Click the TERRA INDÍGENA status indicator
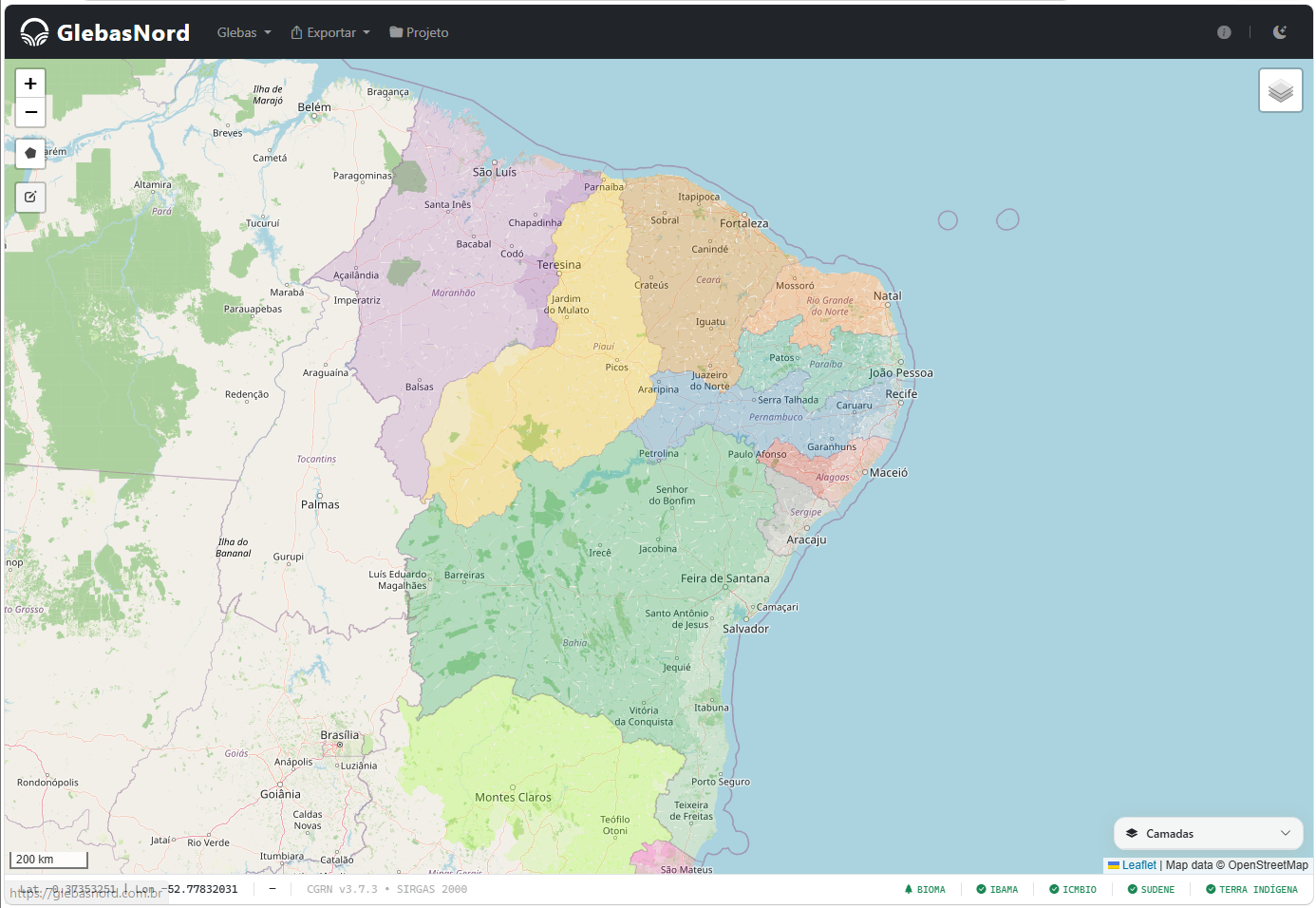The height and width of the screenshot is (908, 1316). tap(1251, 890)
